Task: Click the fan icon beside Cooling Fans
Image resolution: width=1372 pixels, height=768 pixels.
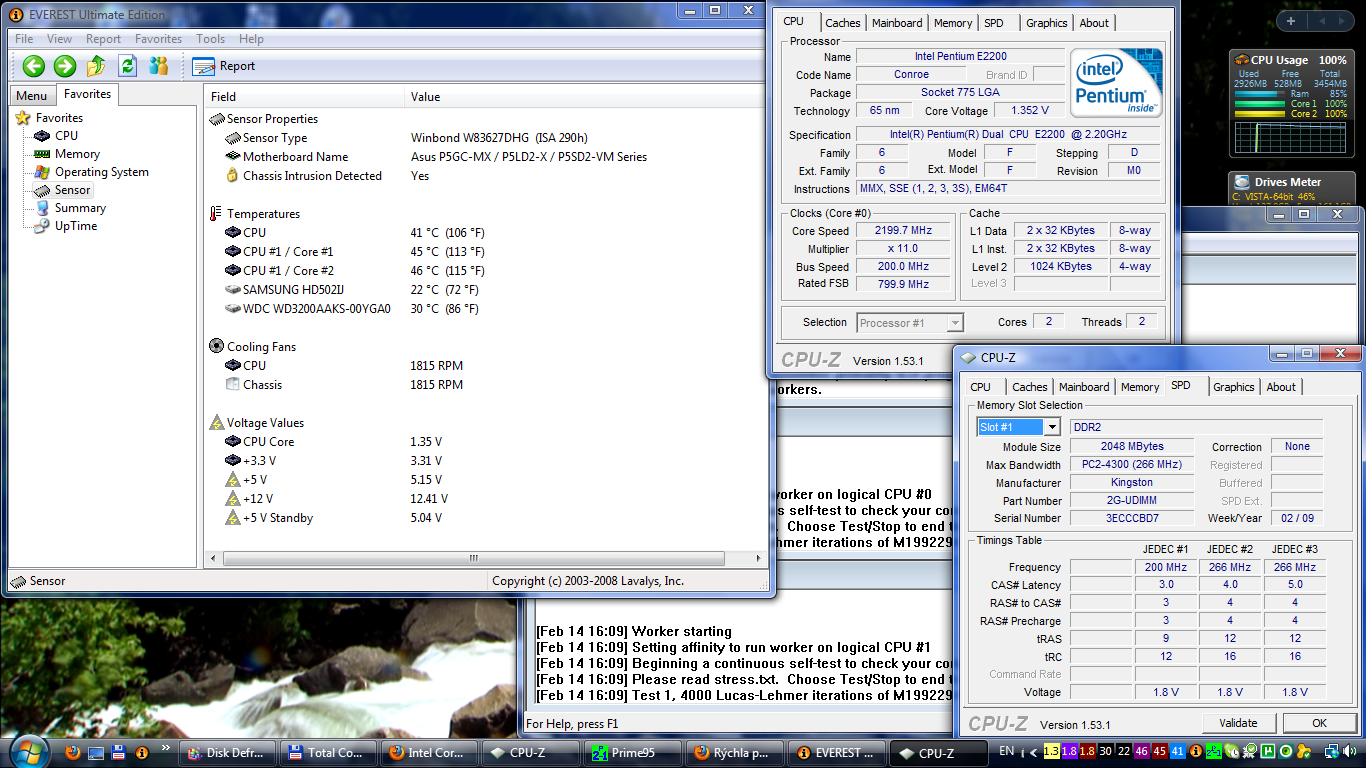Action: click(217, 347)
